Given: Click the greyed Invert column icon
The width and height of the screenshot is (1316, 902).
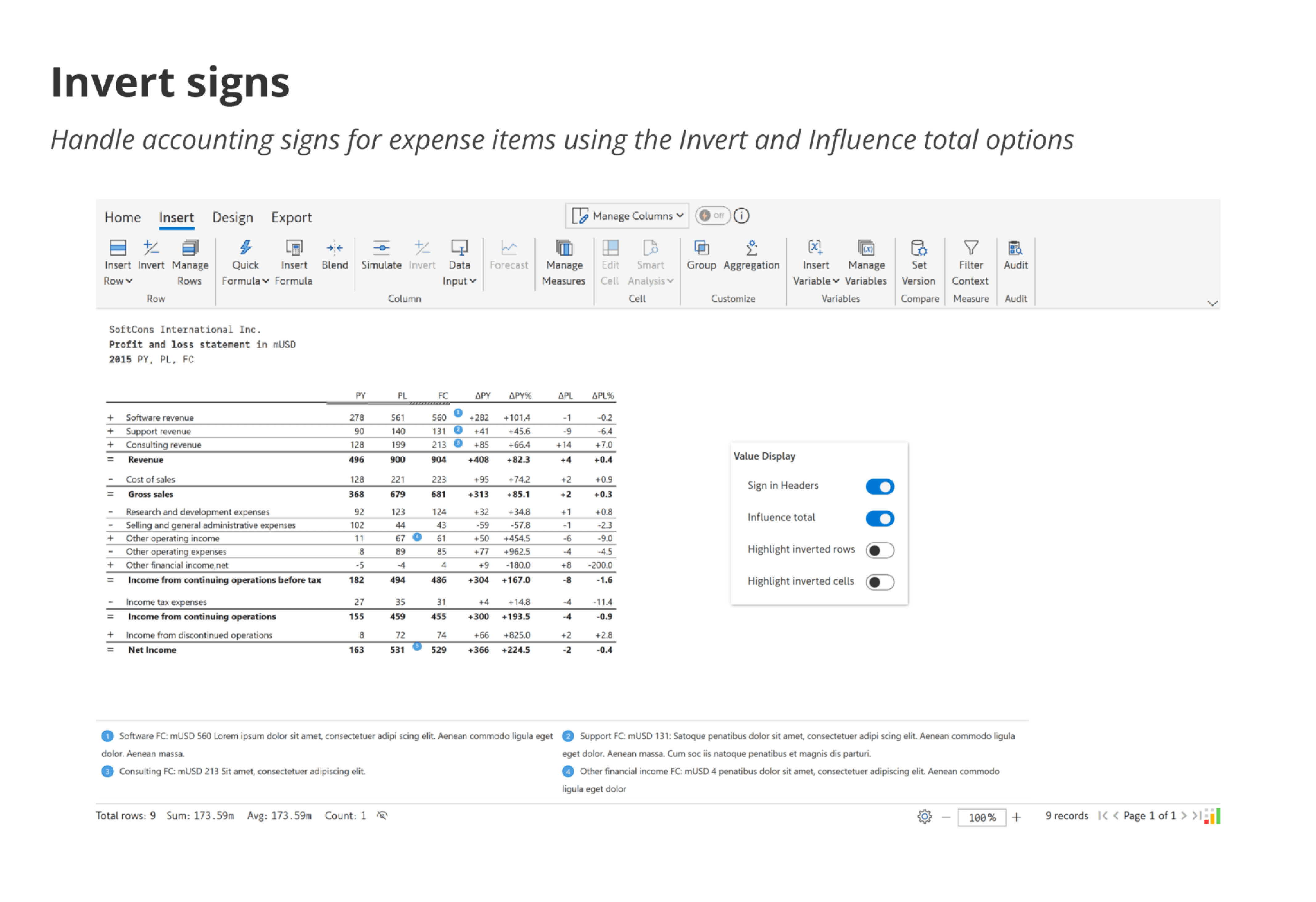Looking at the screenshot, I should 422,248.
